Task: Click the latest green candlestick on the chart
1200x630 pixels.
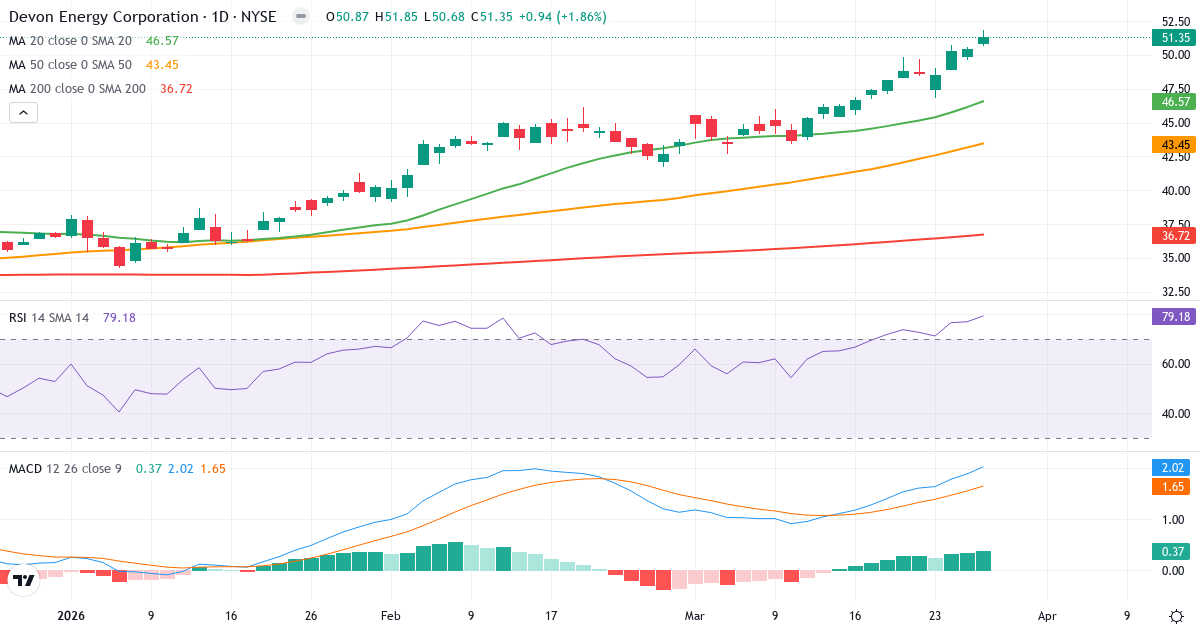Action: point(983,40)
